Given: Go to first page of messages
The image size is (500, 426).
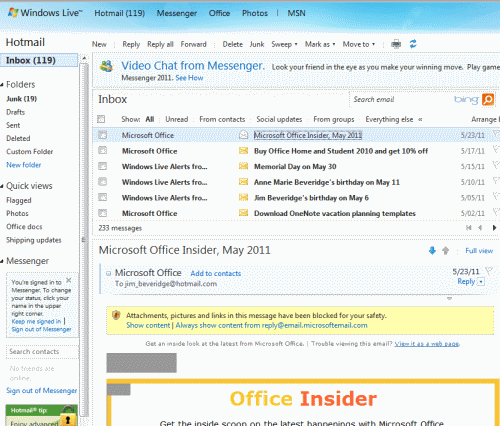Looking at the screenshot, I should 469,228.
